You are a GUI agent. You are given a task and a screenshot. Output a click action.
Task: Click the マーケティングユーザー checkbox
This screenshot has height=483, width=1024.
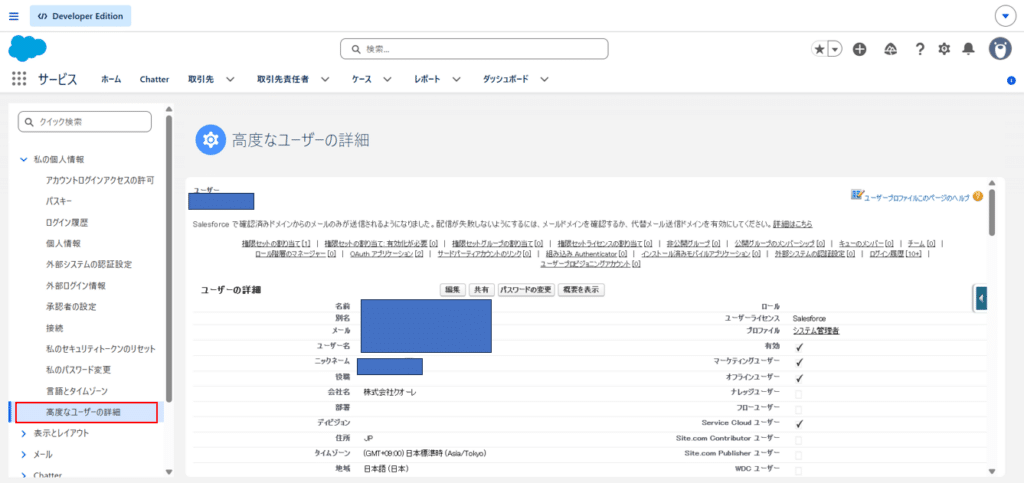[799, 362]
